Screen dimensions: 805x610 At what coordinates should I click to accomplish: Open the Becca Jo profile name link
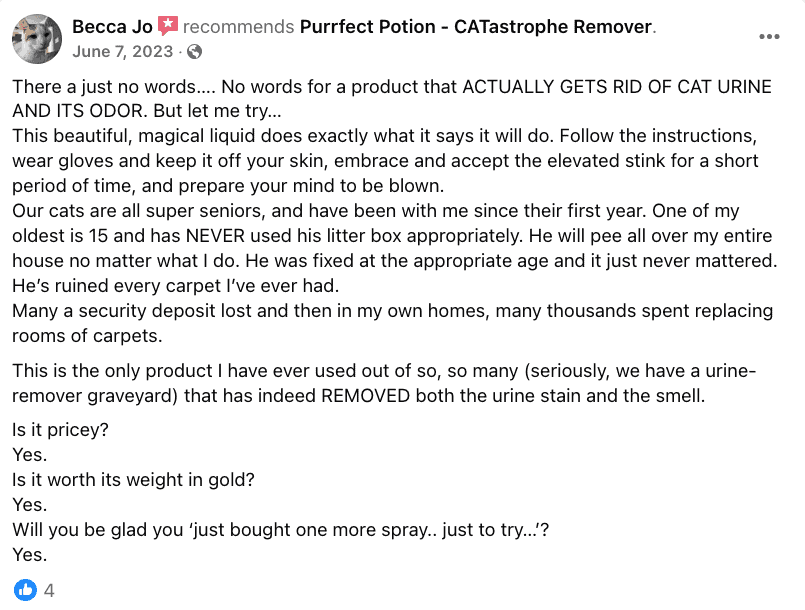[x=112, y=26]
